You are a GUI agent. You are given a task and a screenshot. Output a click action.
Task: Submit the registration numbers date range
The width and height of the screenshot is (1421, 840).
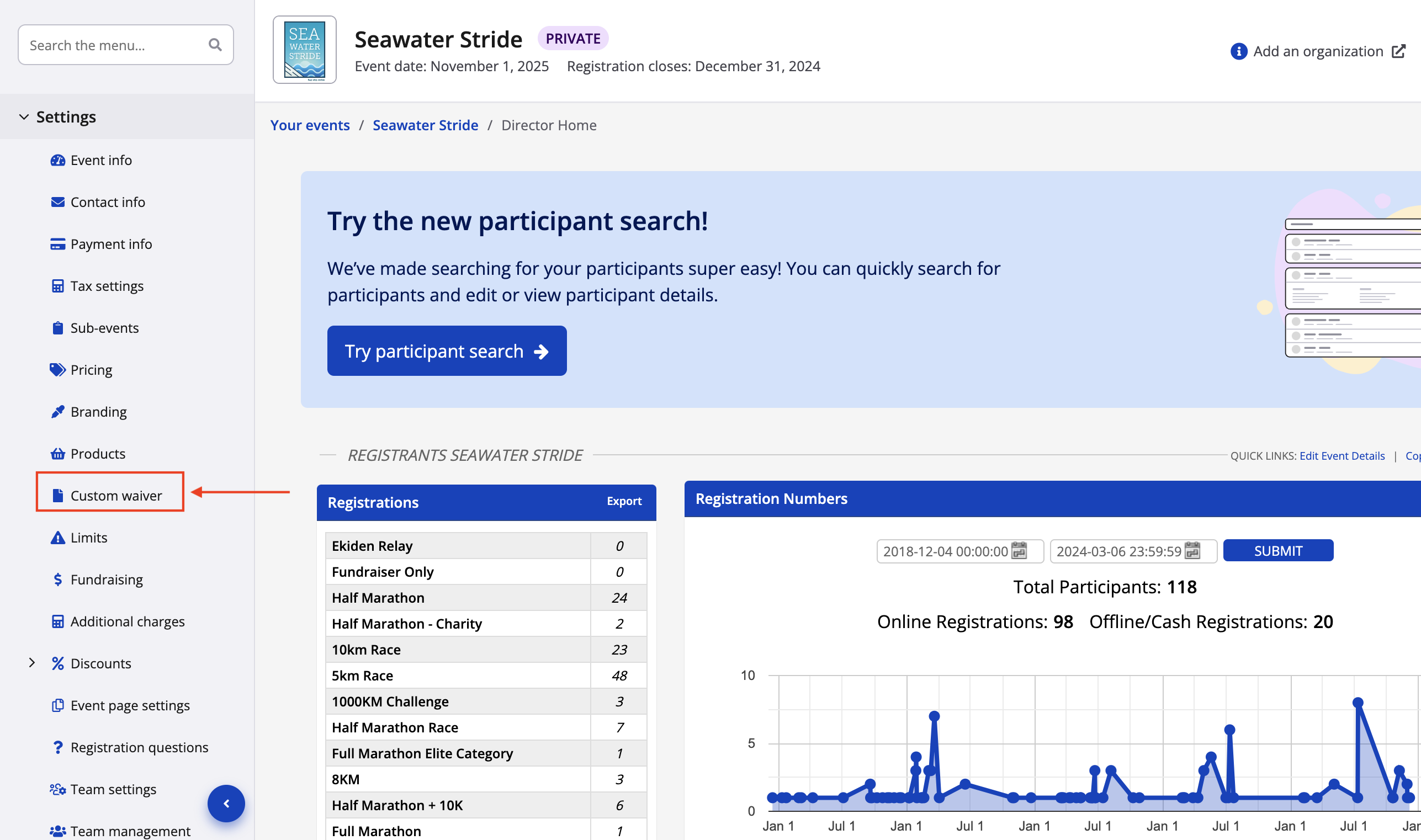(1277, 551)
